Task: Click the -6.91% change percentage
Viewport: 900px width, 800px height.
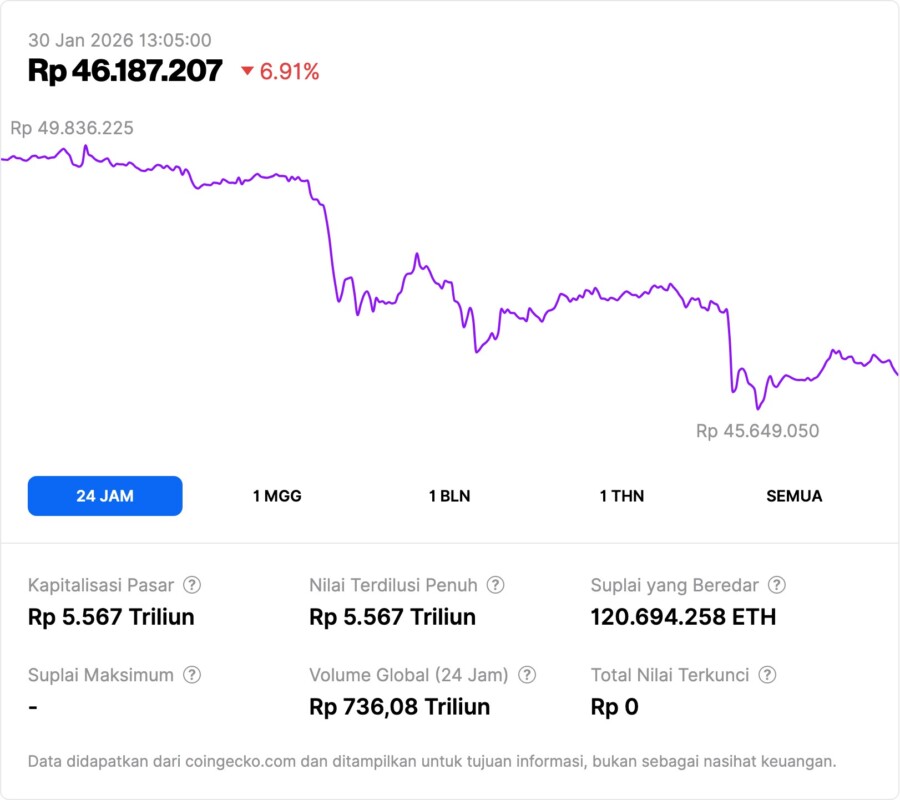Action: [290, 71]
